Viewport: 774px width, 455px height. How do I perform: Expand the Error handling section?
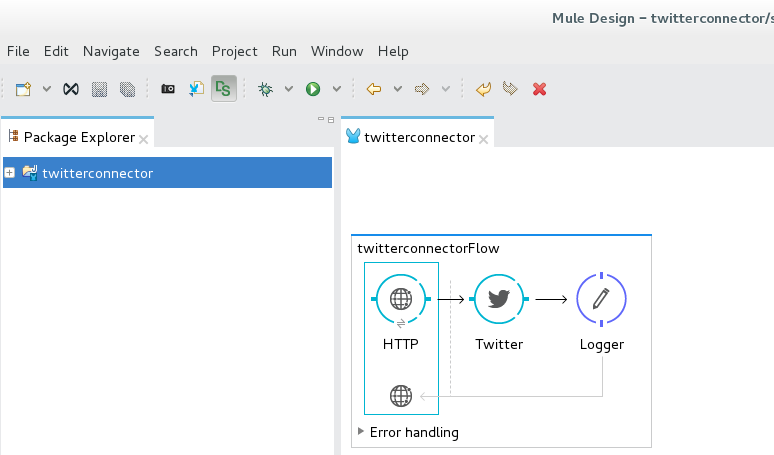tap(361, 431)
